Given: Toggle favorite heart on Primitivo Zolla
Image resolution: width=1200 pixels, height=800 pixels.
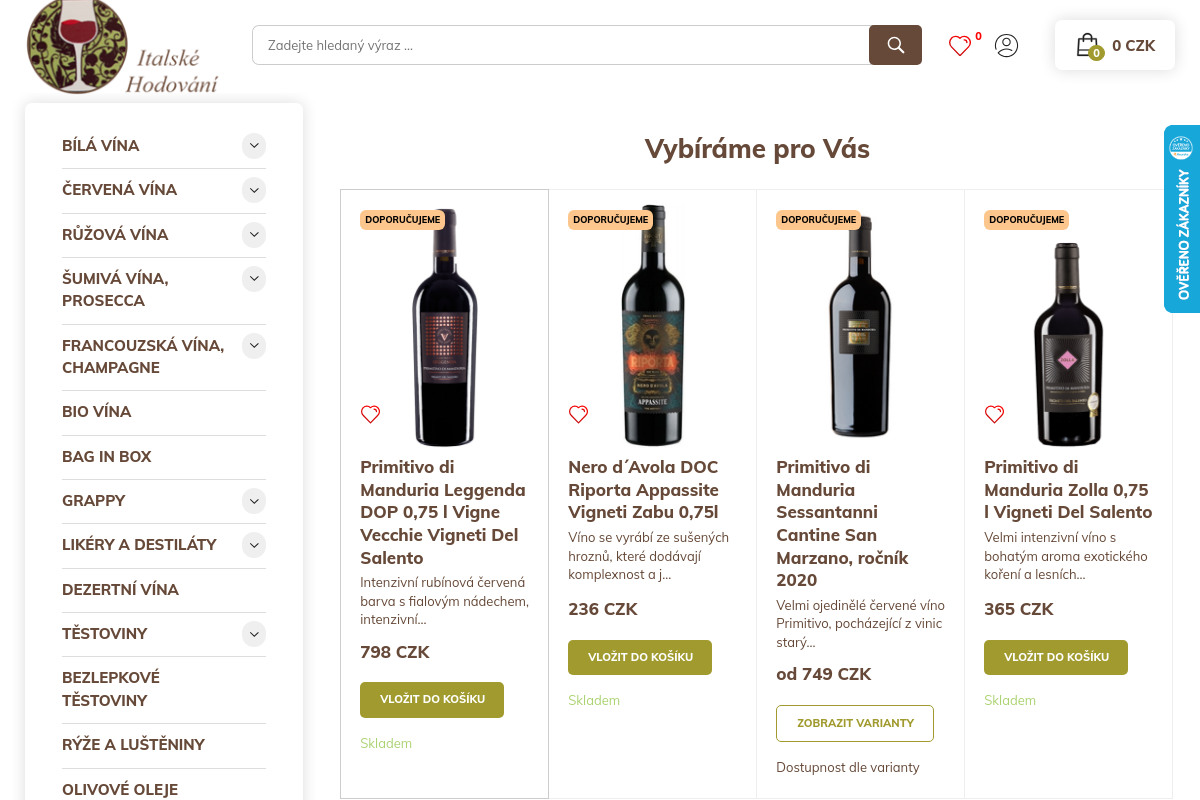Looking at the screenshot, I should point(995,414).
